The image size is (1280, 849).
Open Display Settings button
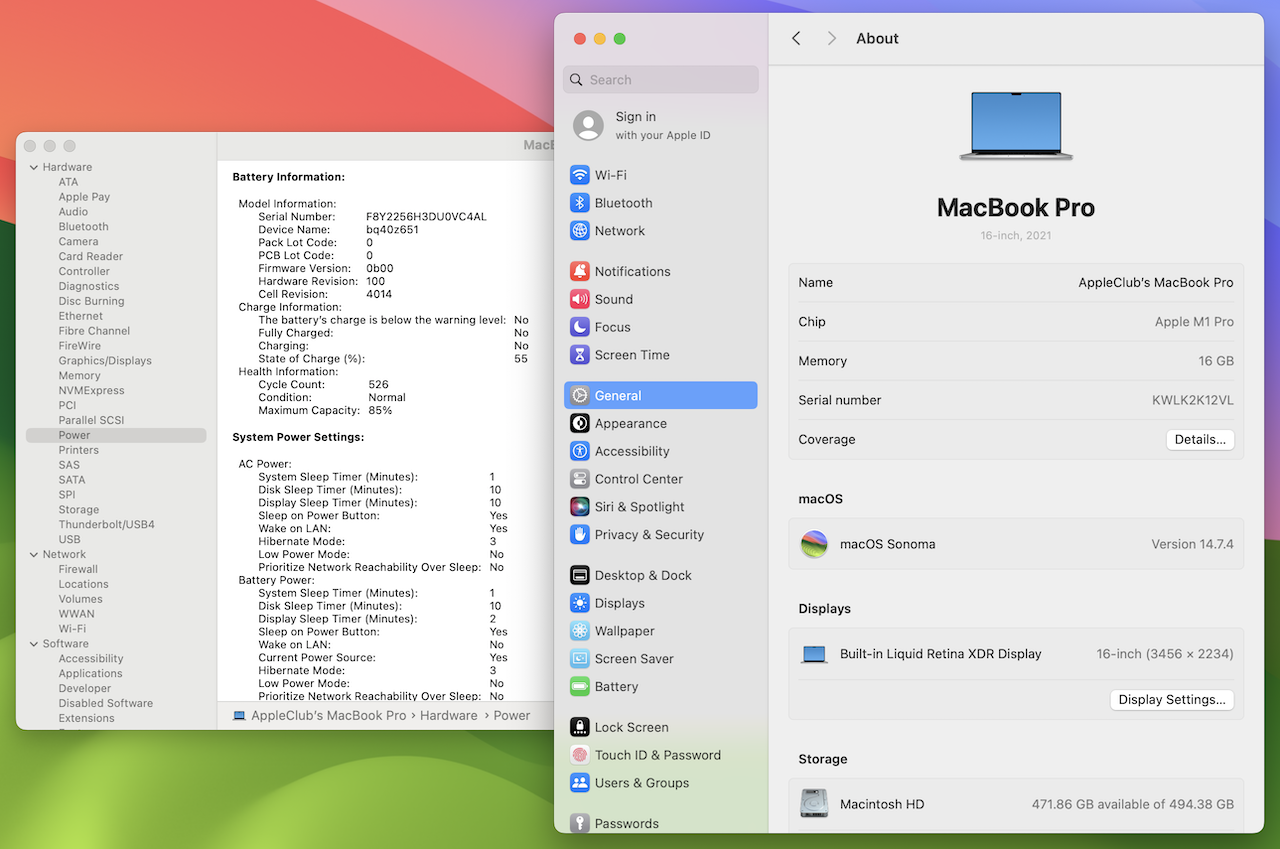coord(1172,700)
